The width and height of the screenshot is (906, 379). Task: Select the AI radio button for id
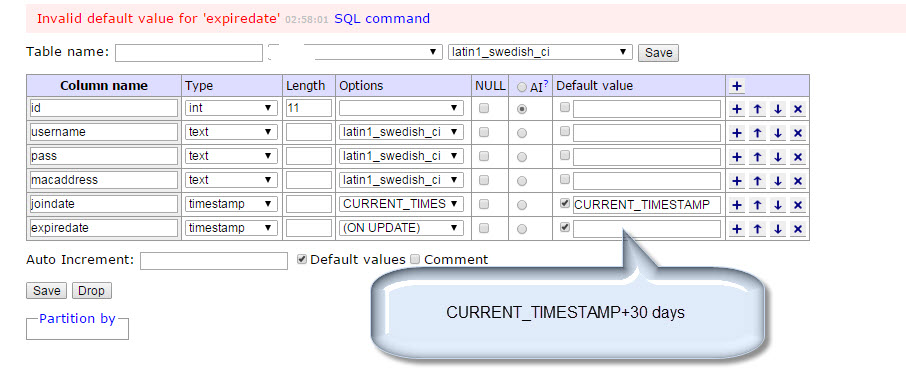522,109
